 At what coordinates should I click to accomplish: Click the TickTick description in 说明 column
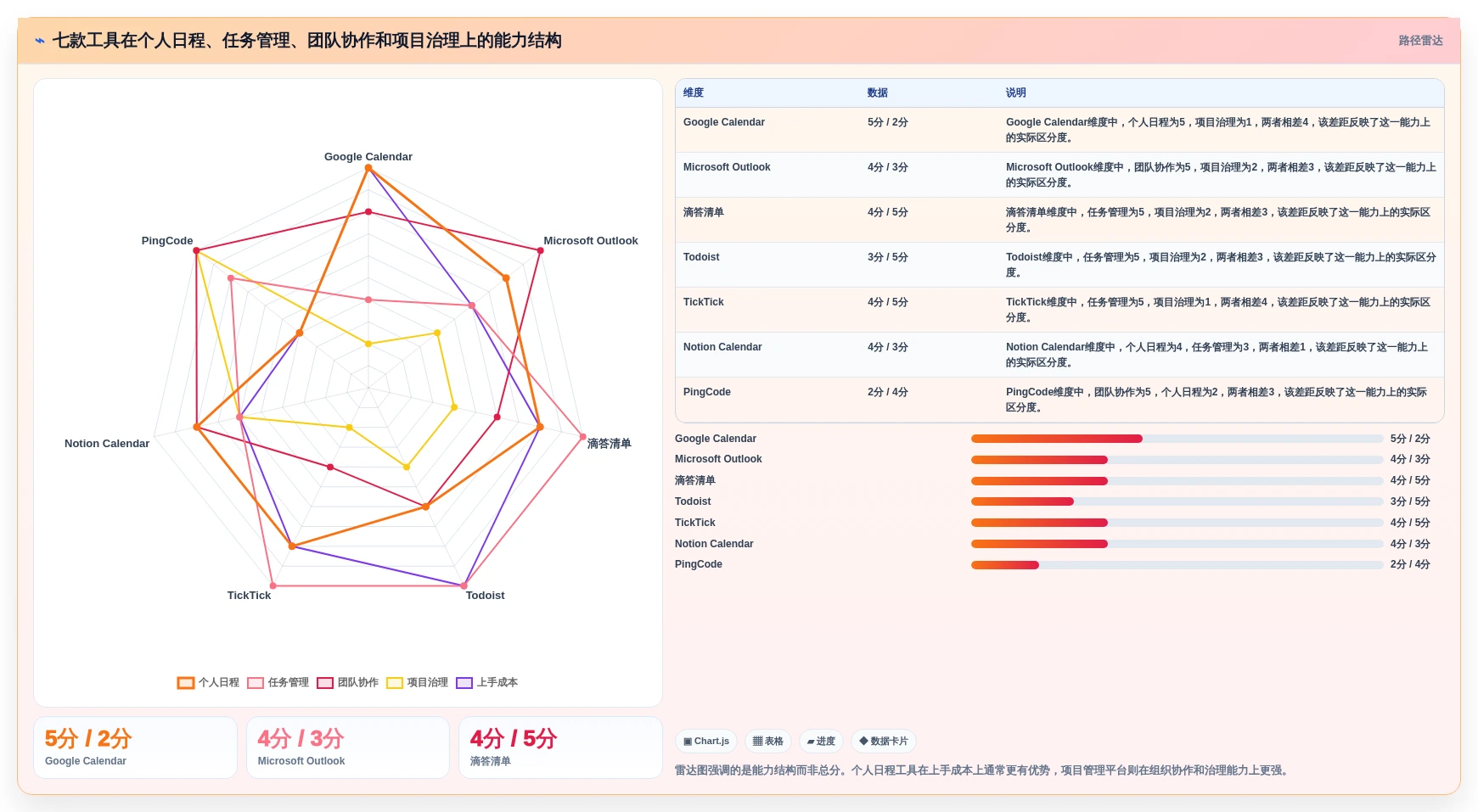[x=1219, y=310]
